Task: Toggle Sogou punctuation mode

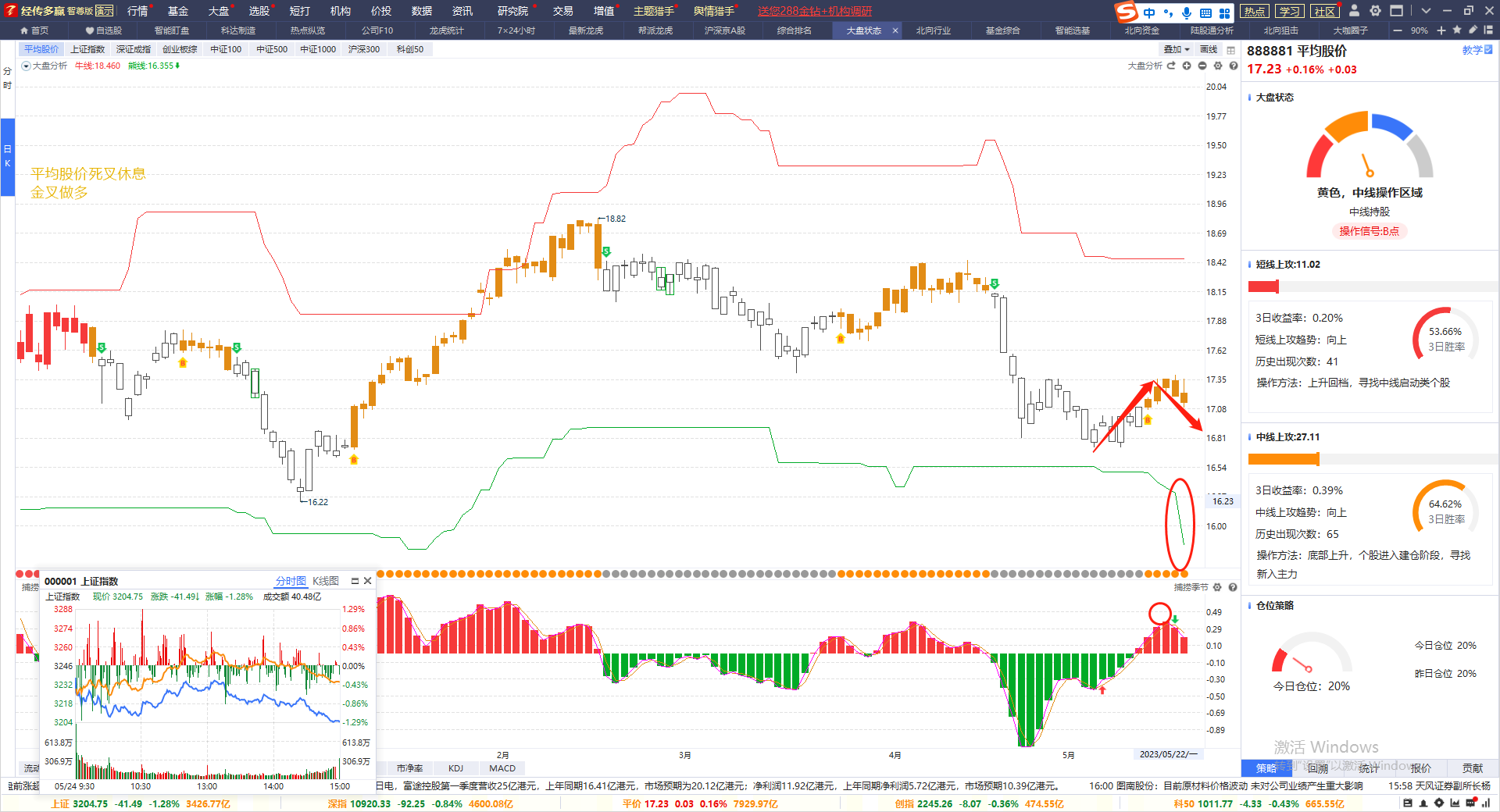Action: coord(1169,12)
